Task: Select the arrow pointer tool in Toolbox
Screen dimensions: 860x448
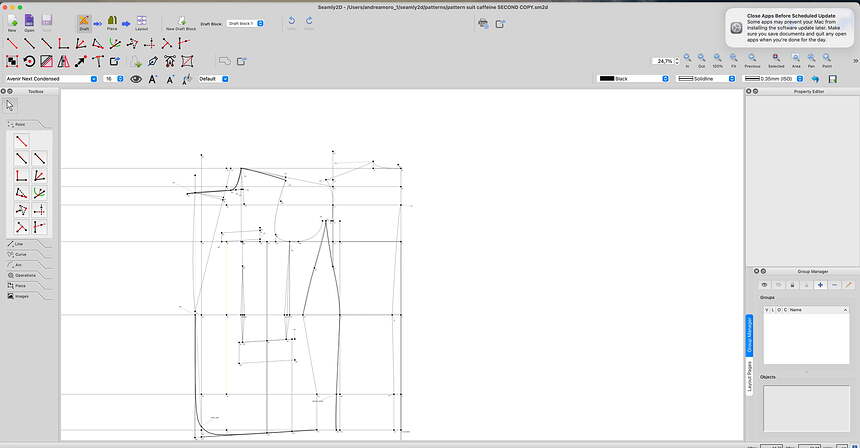Action: (x=10, y=105)
